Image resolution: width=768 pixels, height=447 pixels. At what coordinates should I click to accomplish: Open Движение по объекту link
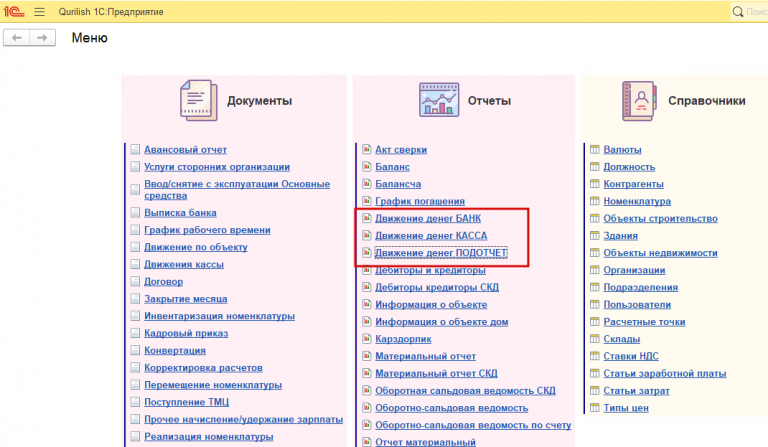(x=195, y=247)
